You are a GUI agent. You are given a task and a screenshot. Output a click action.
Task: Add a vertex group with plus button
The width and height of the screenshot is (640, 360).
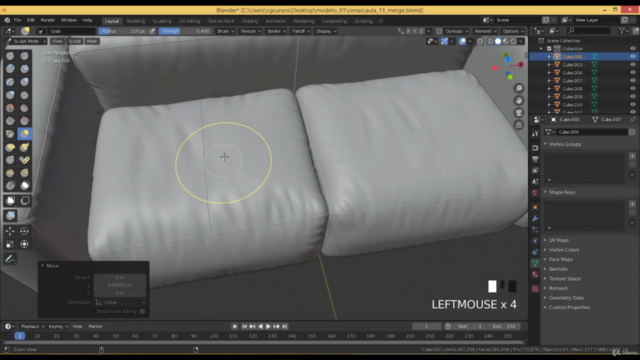(632, 156)
